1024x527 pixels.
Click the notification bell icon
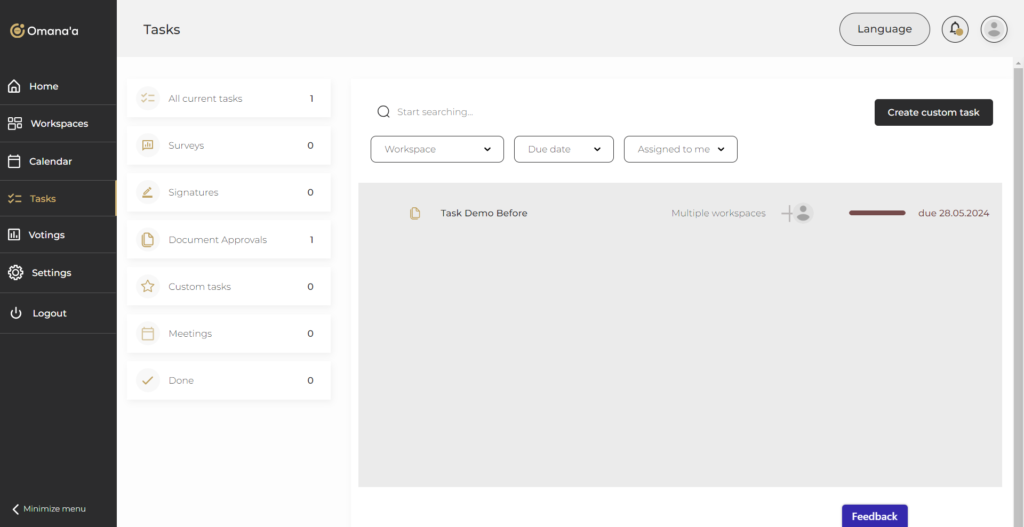tap(955, 29)
